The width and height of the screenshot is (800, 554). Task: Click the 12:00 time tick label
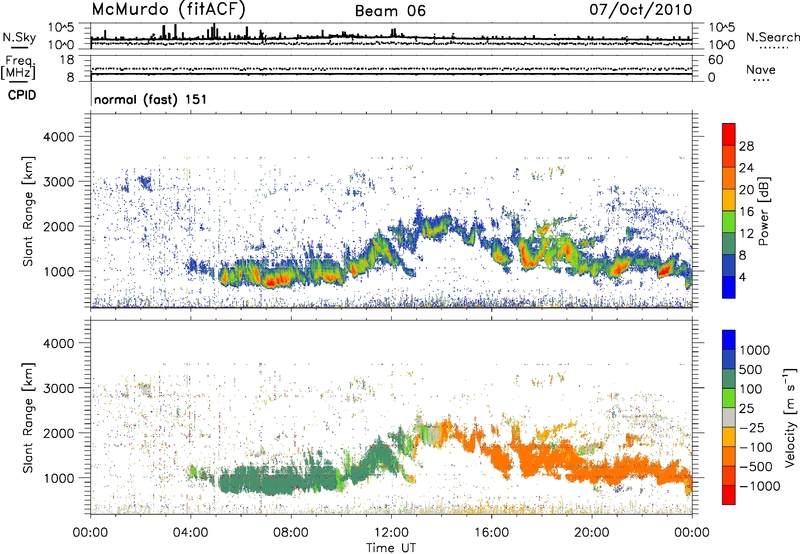[391, 533]
